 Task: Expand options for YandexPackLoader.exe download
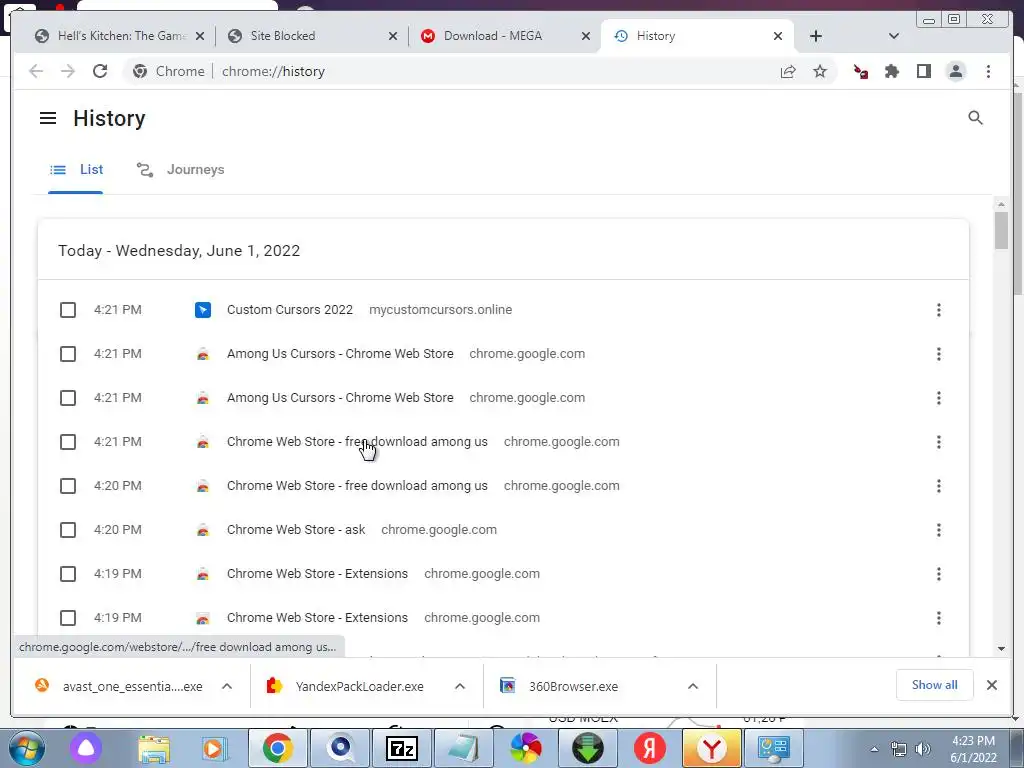click(460, 686)
